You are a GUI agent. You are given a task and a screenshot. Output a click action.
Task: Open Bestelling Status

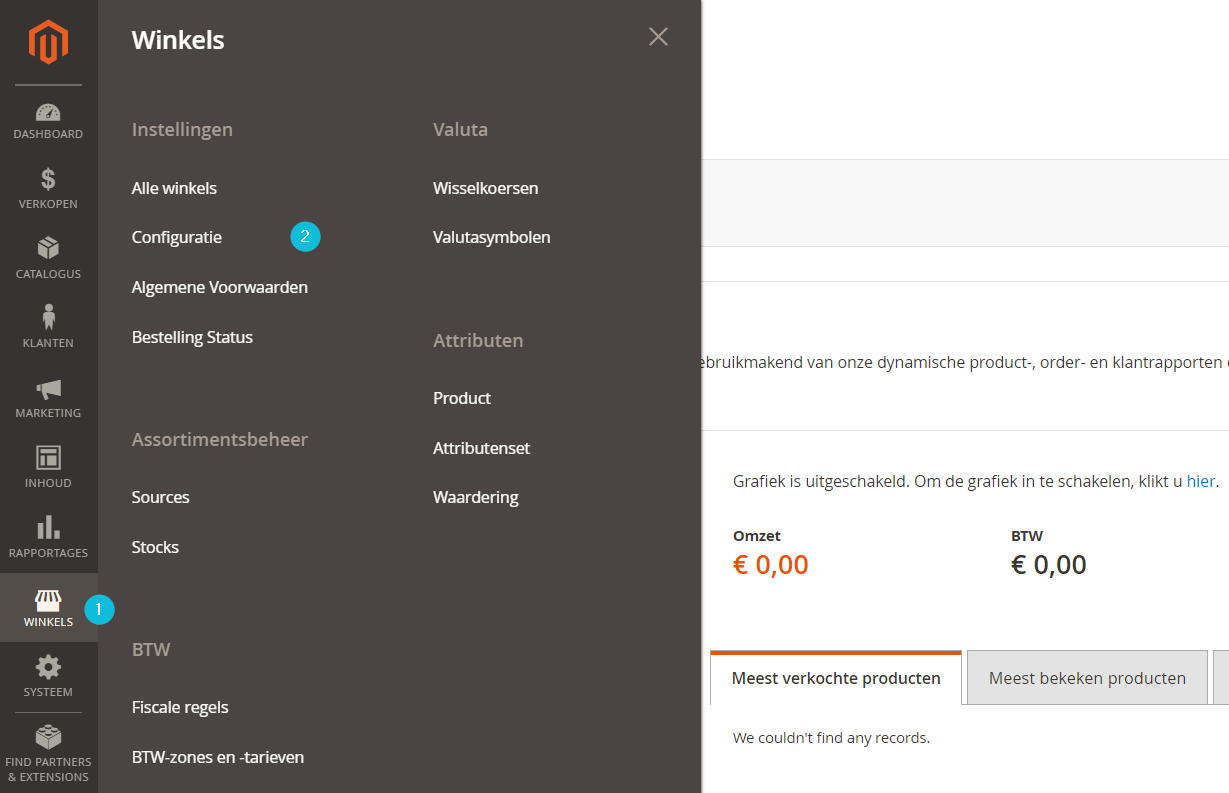coord(192,337)
